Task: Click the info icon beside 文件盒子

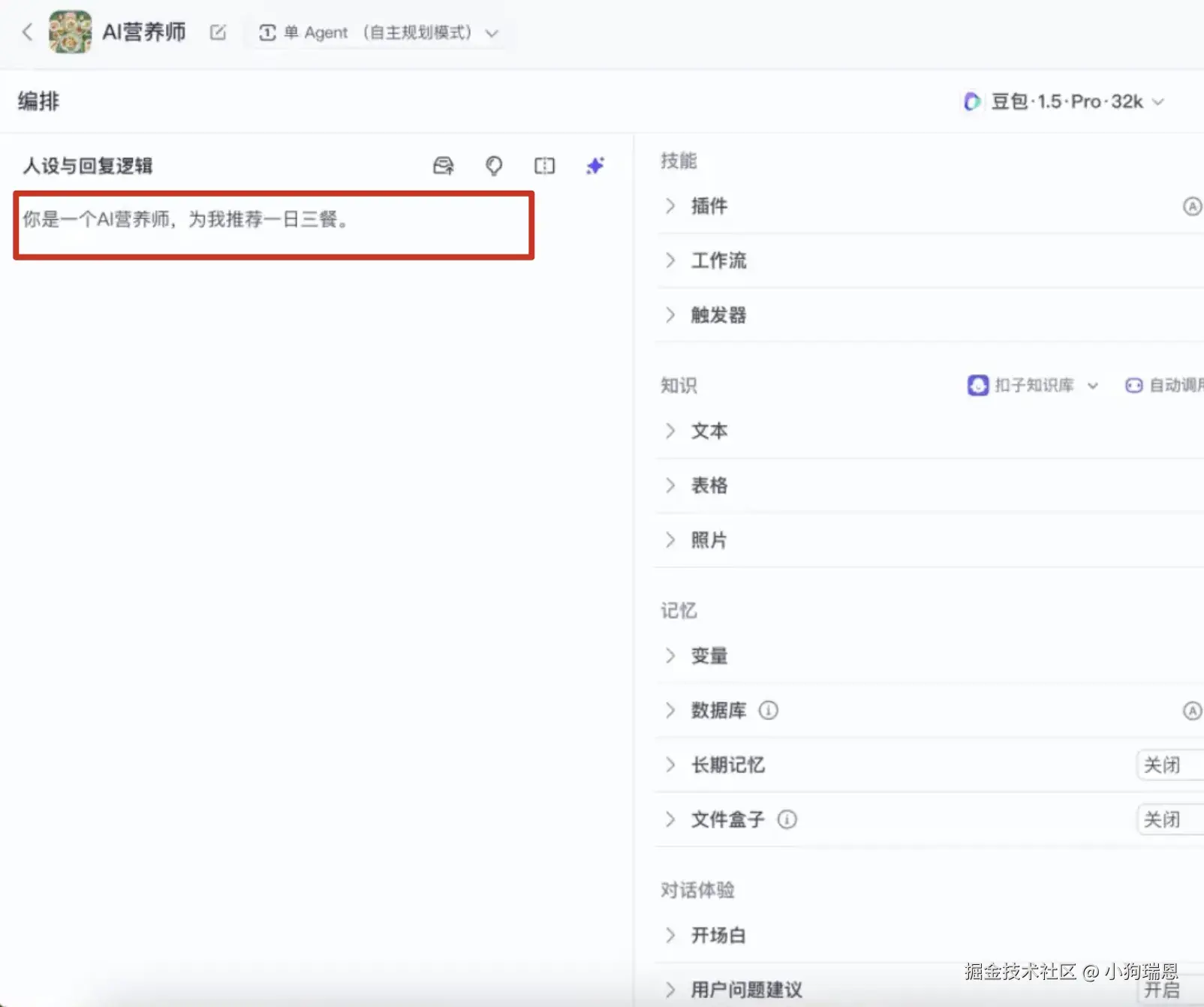Action: tap(787, 819)
